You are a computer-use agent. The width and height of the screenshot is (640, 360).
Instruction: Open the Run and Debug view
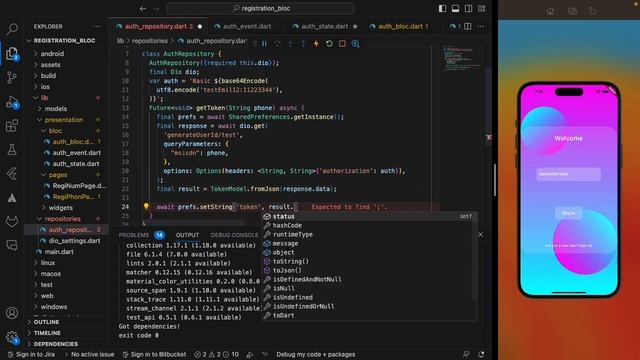[12, 102]
